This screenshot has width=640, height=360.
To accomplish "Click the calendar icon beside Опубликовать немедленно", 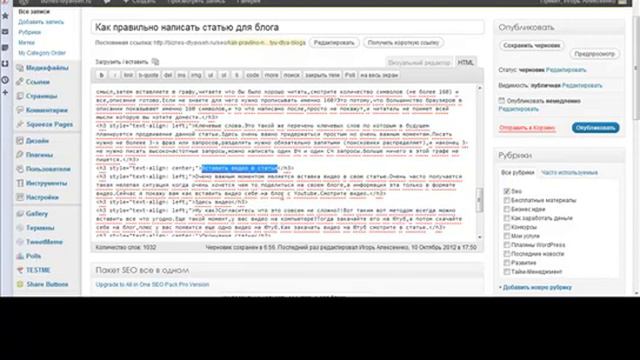I will [x=502, y=100].
